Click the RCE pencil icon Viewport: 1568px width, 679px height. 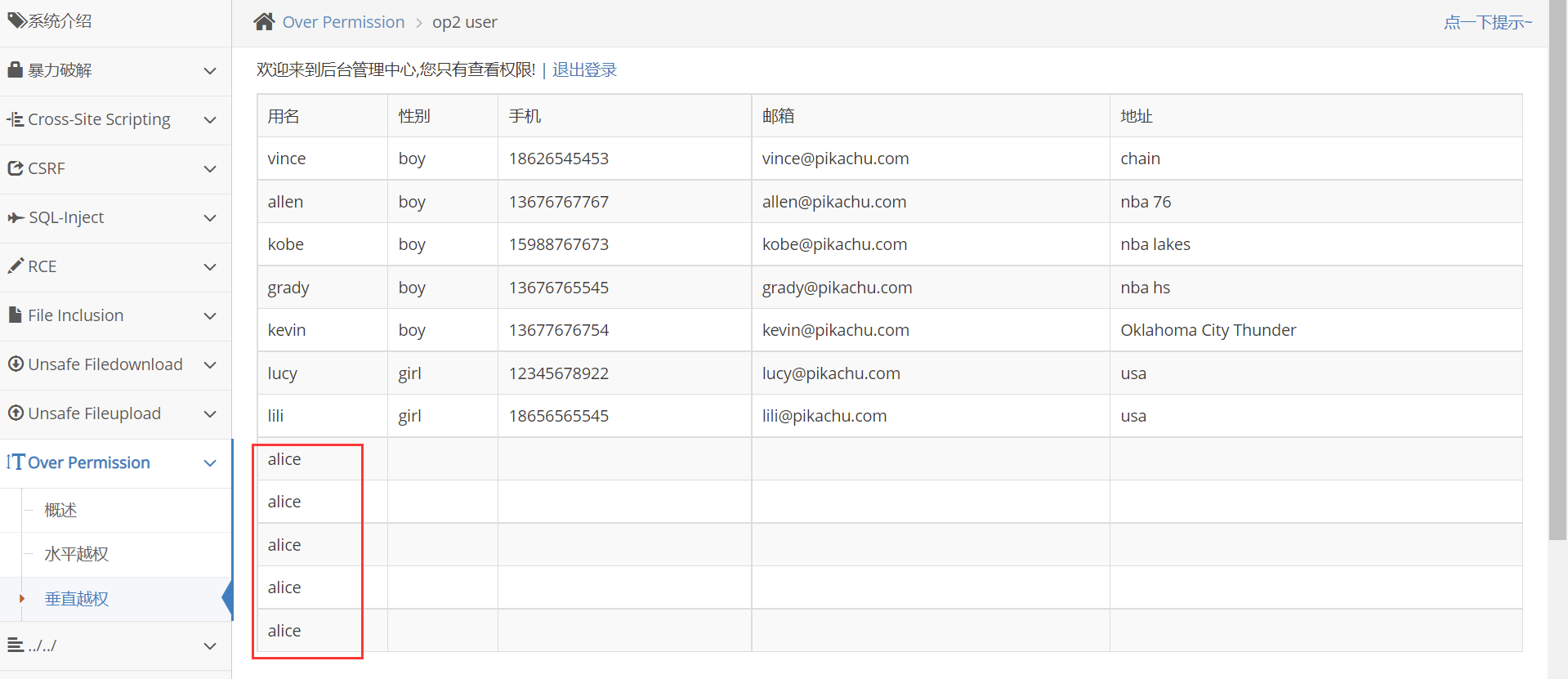tap(15, 266)
